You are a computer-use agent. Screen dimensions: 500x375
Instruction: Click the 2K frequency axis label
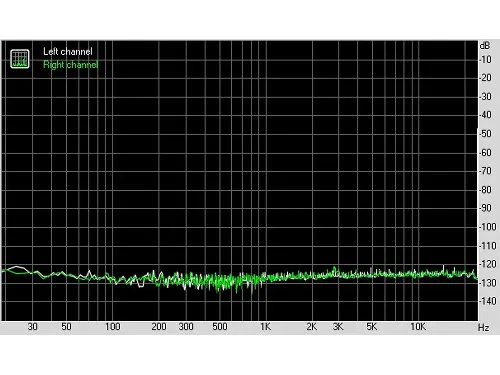pos(312,327)
